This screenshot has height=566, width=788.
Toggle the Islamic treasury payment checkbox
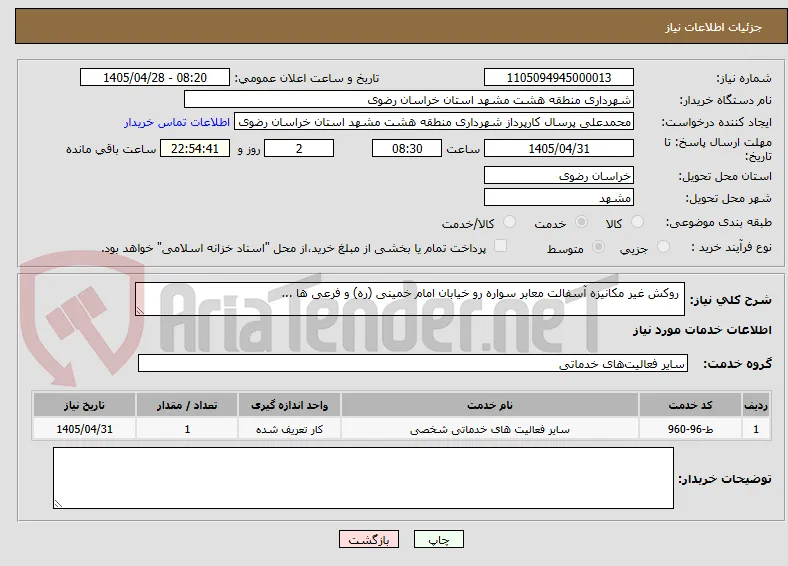501,246
